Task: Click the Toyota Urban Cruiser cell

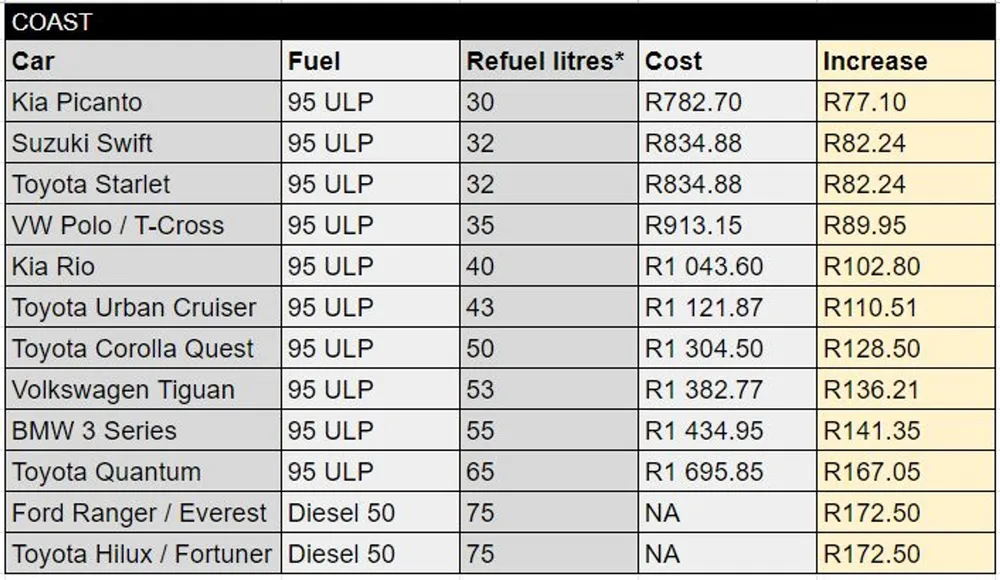Action: 143,307
